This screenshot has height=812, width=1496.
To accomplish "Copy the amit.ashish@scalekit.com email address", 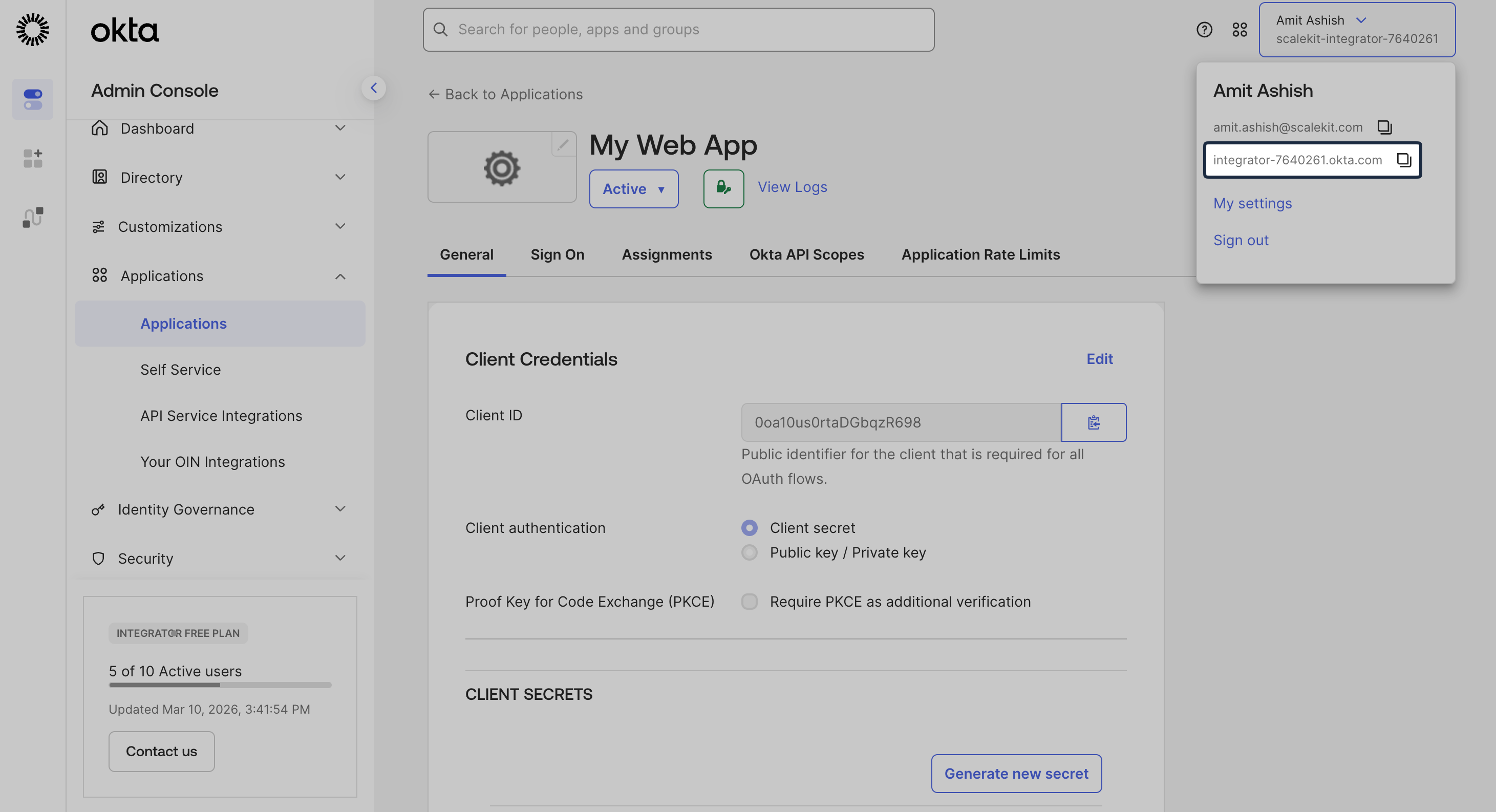I will [x=1384, y=126].
